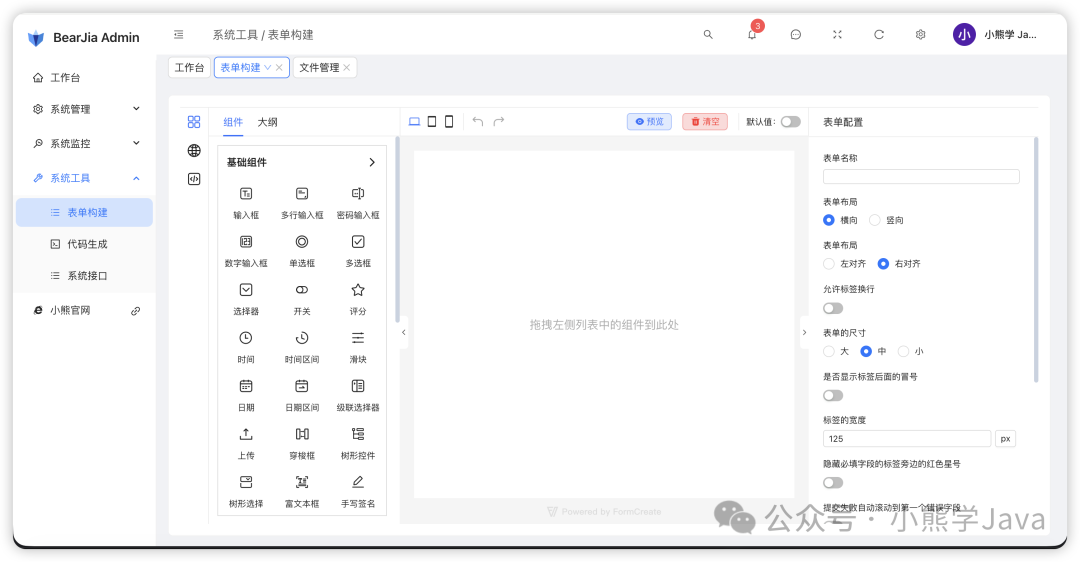Open the code view panel icon
The image size is (1080, 562).
click(x=194, y=179)
